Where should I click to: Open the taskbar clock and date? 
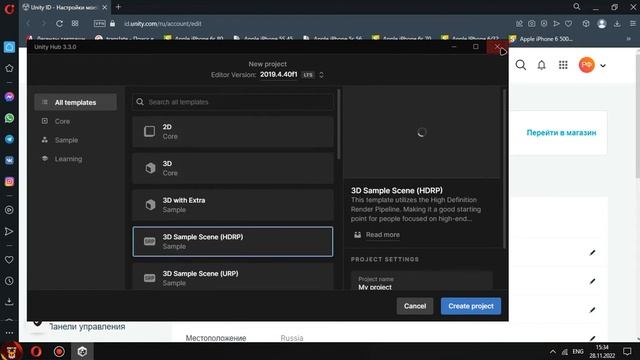pos(602,351)
